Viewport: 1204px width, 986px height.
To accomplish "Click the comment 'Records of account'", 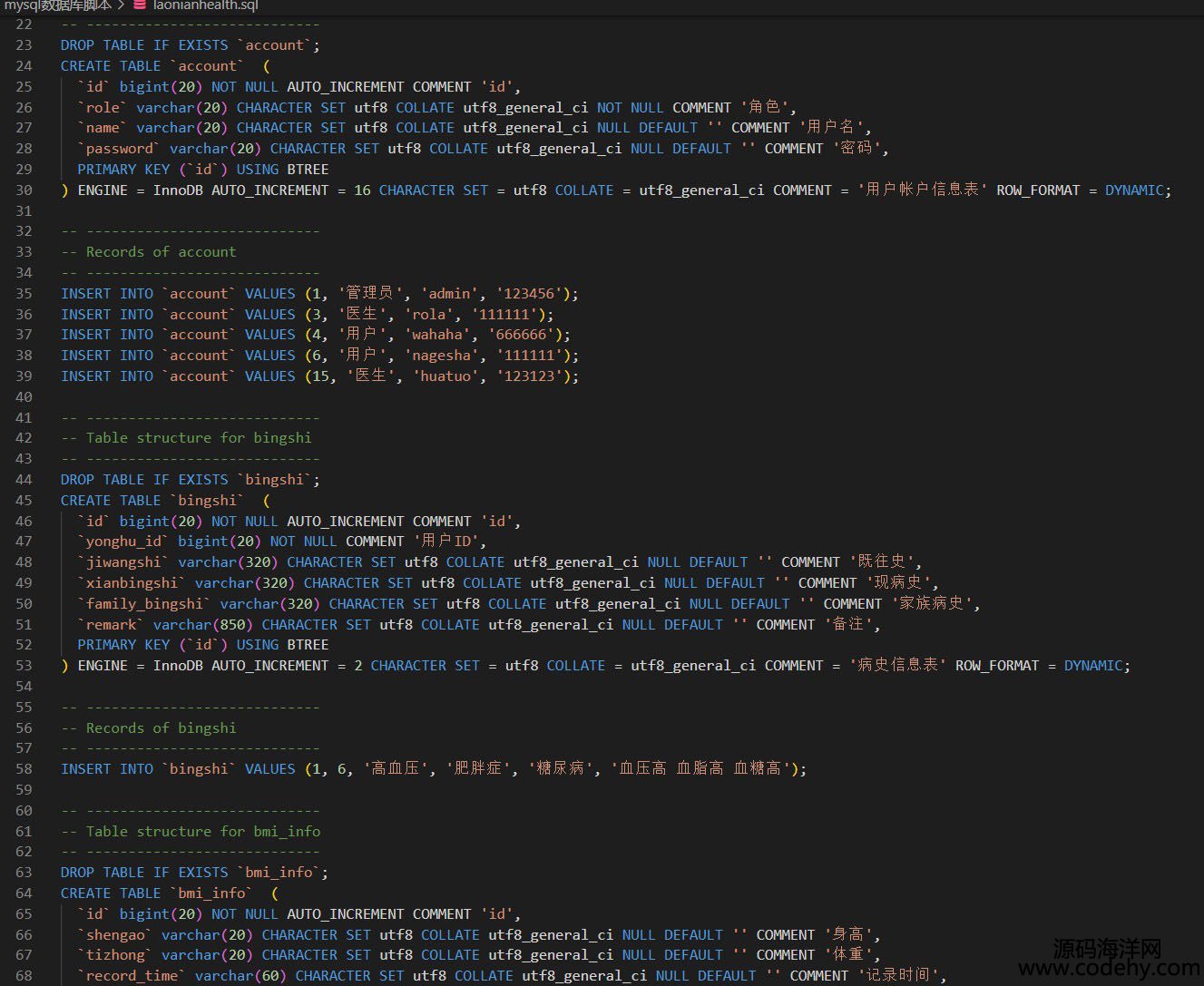I will pyautogui.click(x=161, y=252).
